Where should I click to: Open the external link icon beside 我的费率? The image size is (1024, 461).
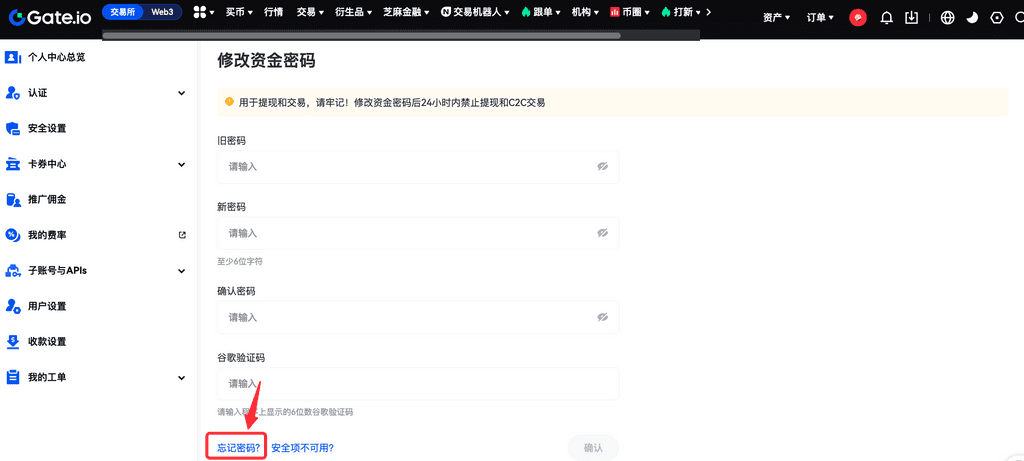click(182, 235)
